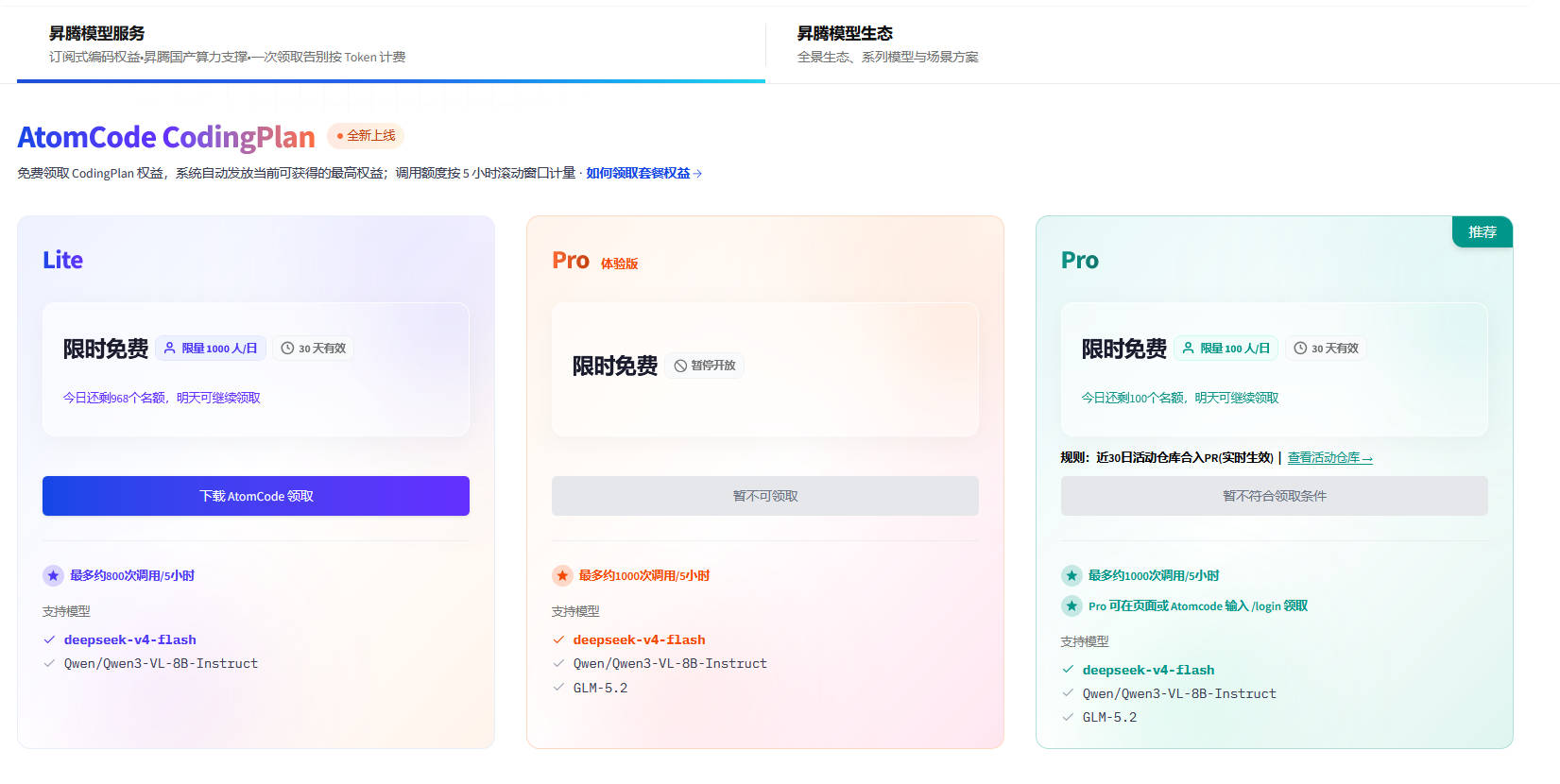This screenshot has height=784, width=1560.
Task: Click deepseek-v4-flash model name in Pro 体验版 card
Action: pyautogui.click(x=640, y=639)
